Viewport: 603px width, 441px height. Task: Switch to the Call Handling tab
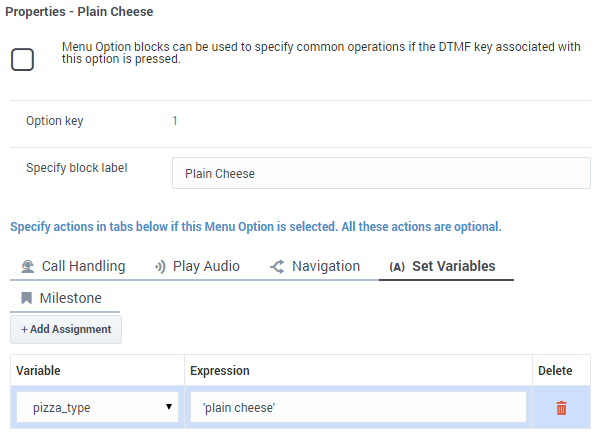point(73,266)
